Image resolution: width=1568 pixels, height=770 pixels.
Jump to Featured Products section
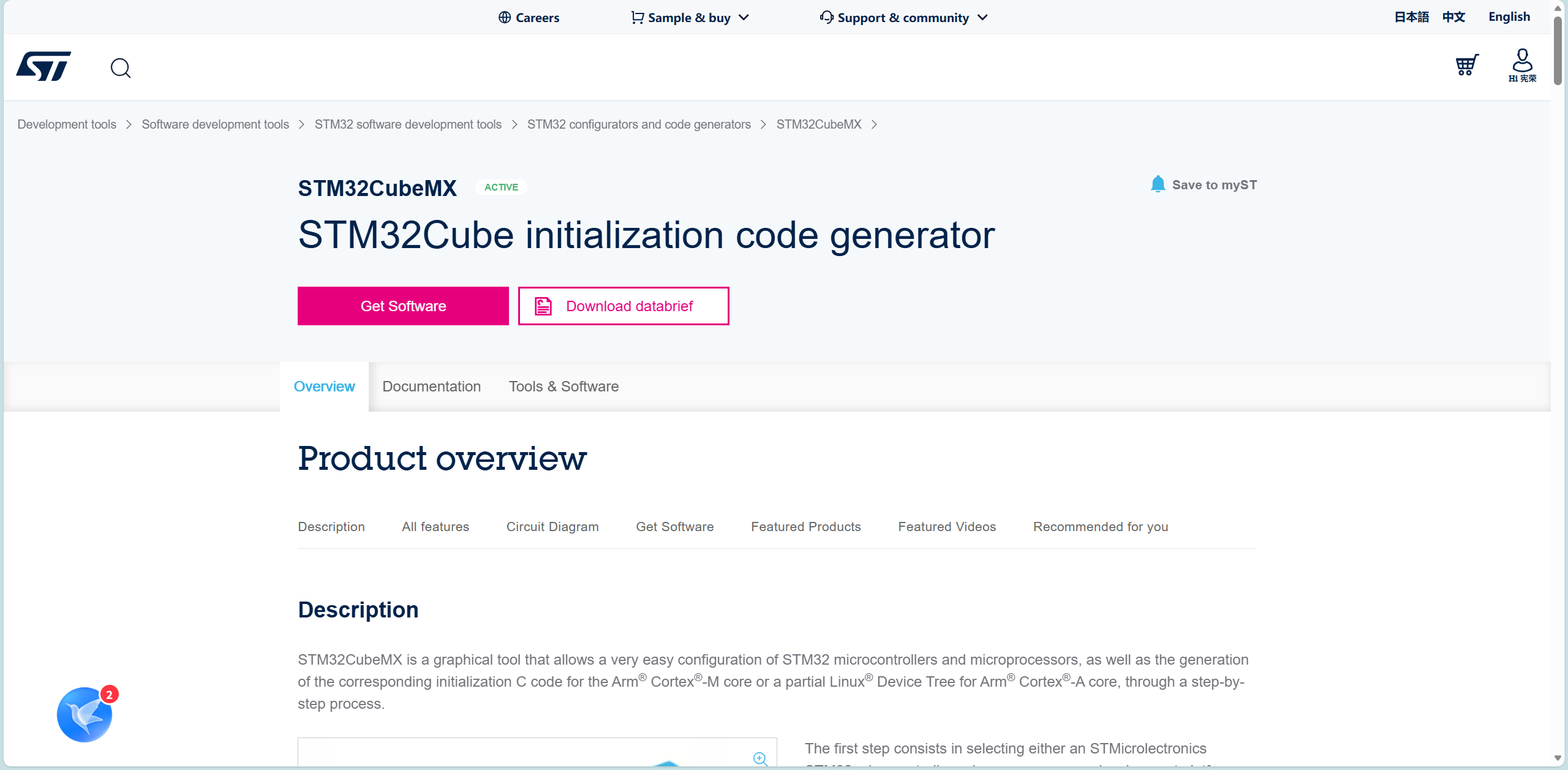pyautogui.click(x=806, y=527)
